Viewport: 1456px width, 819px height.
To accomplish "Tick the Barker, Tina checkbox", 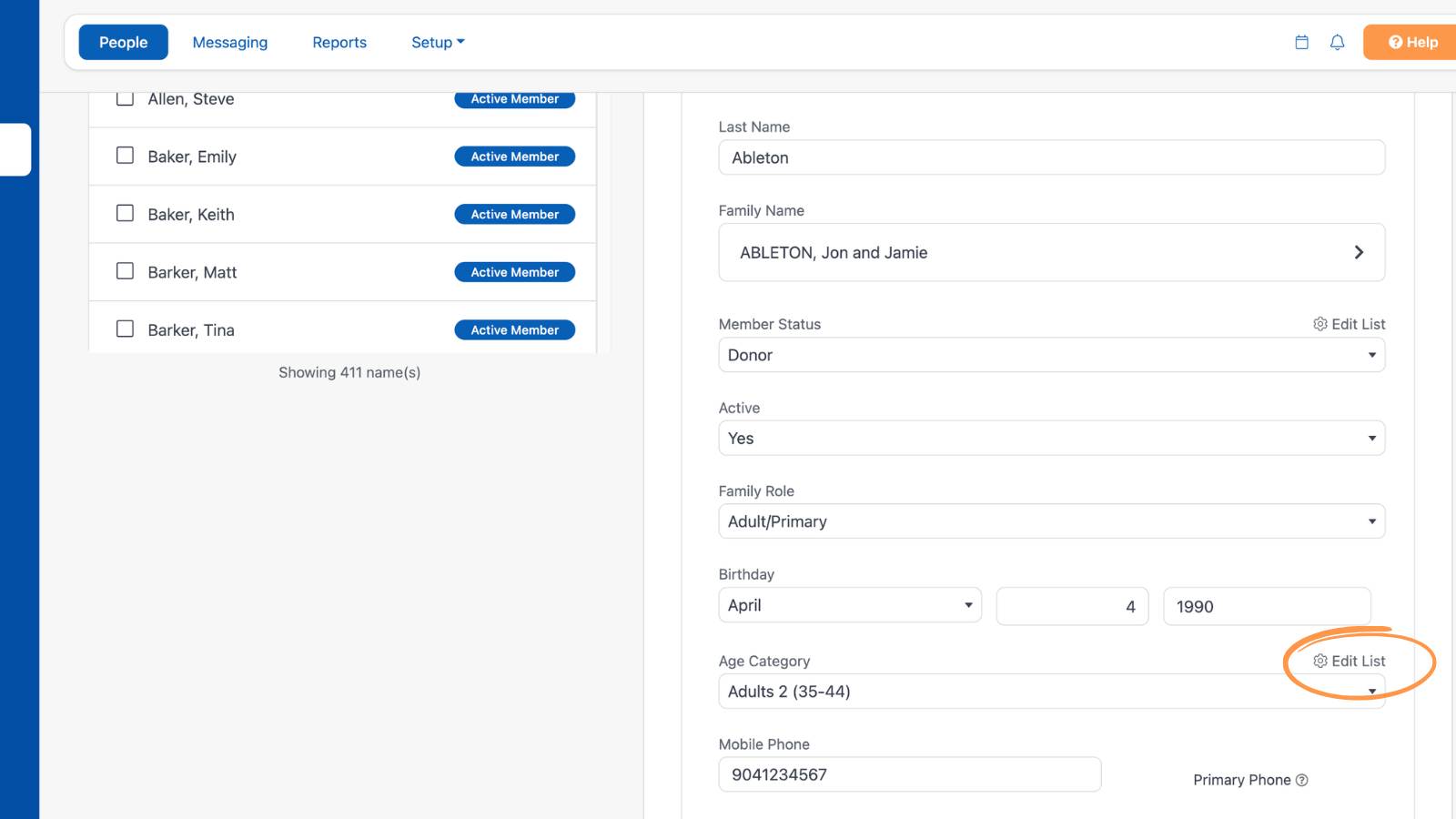I will tap(125, 329).
